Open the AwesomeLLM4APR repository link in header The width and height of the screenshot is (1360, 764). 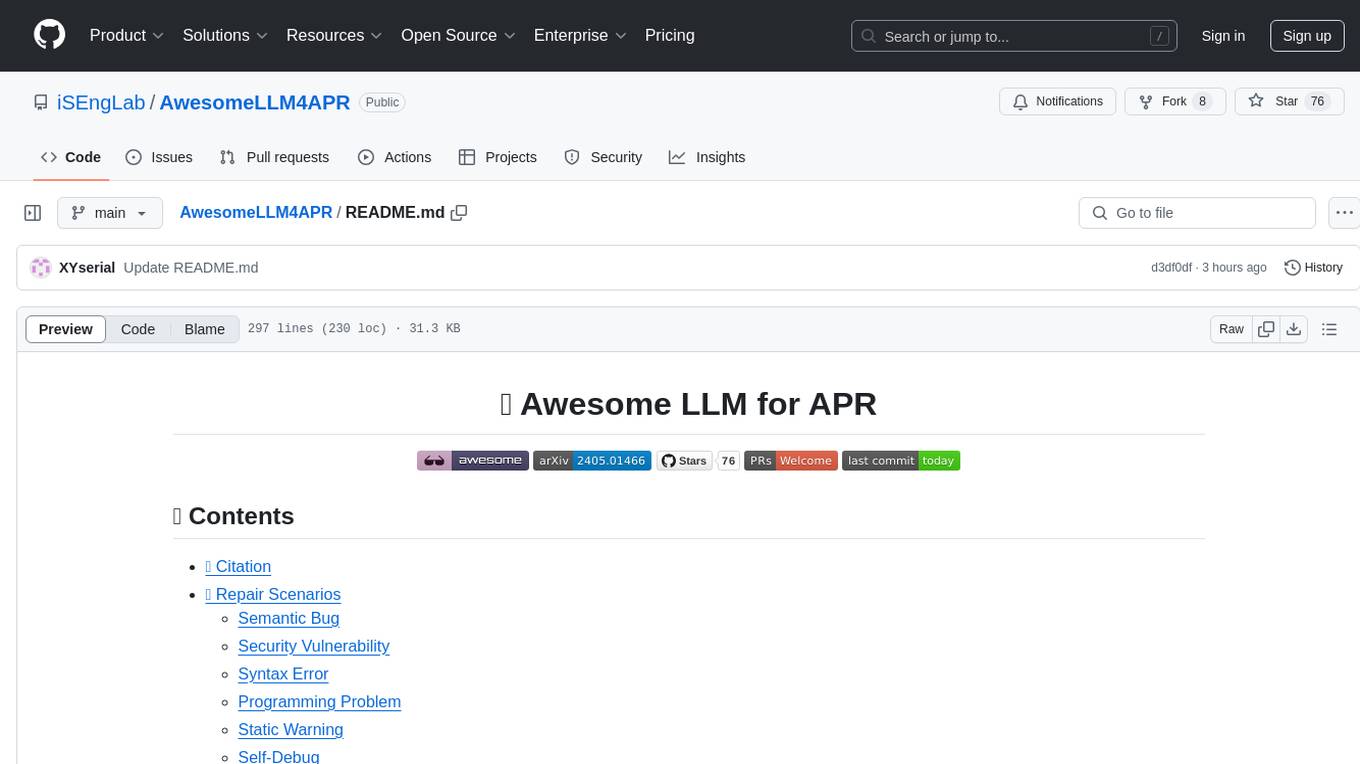click(x=255, y=102)
